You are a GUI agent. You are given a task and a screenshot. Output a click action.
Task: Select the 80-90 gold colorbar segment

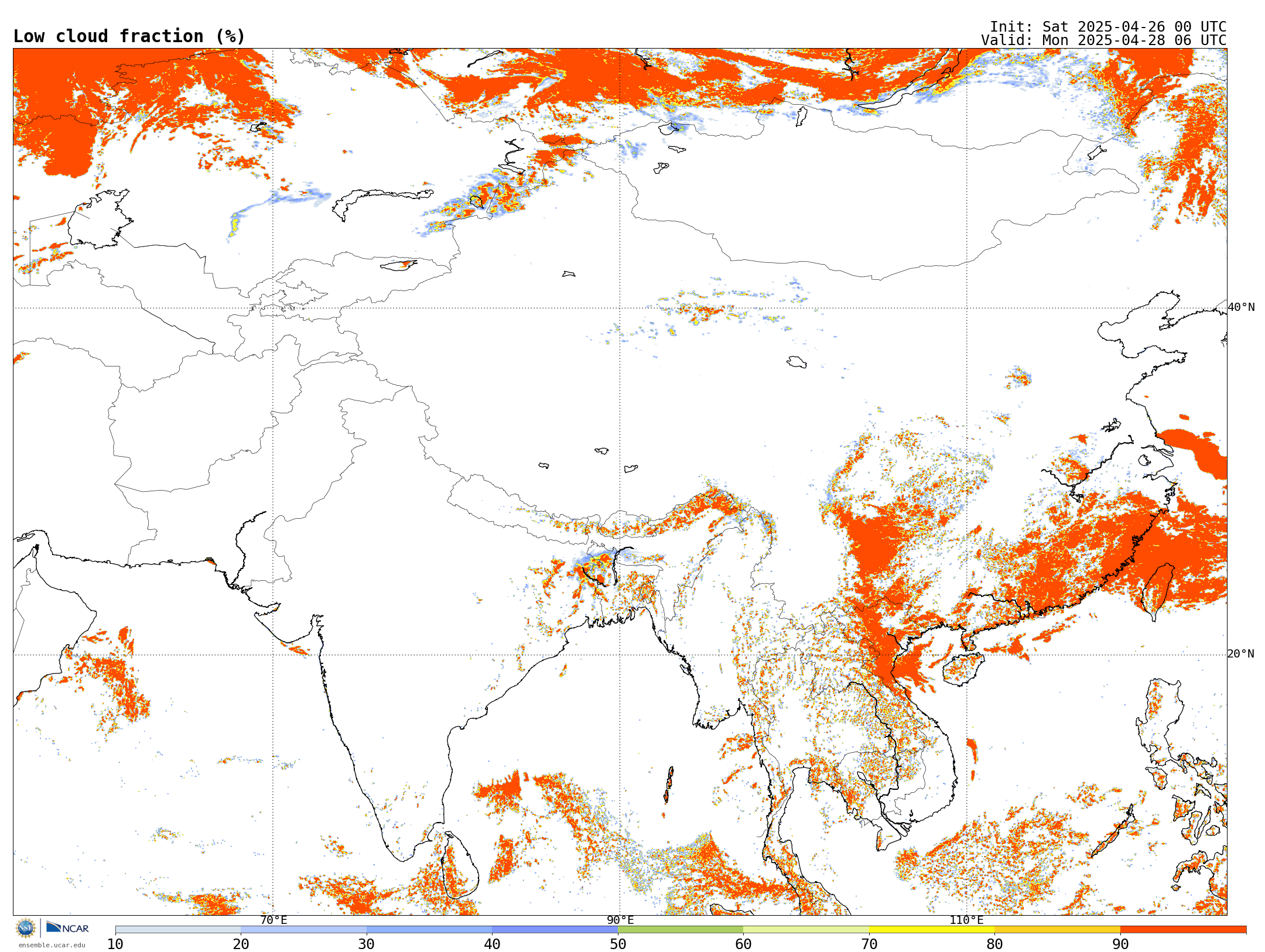[x=1057, y=930]
